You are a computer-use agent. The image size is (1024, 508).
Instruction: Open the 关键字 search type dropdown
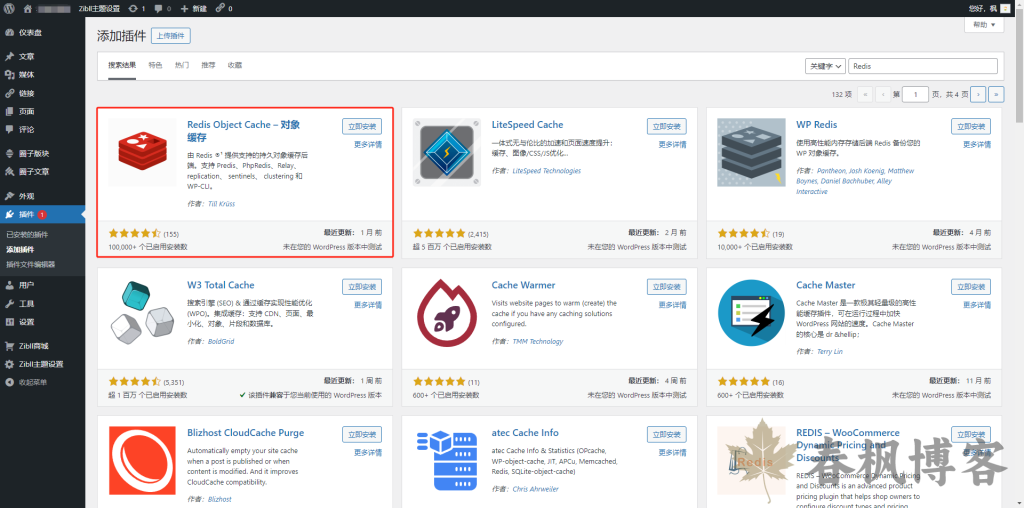pyautogui.click(x=825, y=66)
